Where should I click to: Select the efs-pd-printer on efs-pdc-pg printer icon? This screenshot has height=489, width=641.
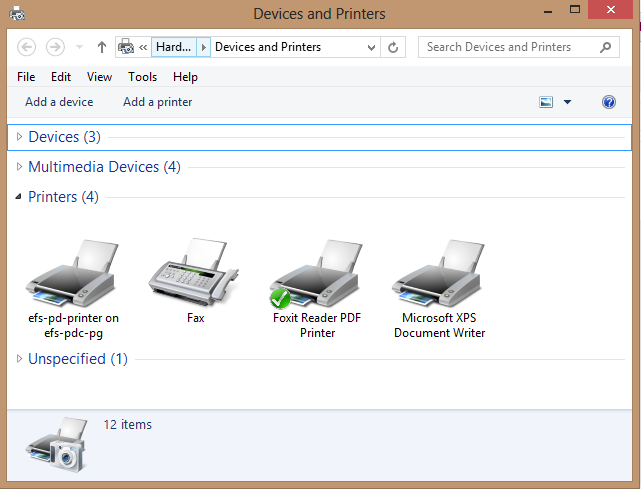click(73, 273)
